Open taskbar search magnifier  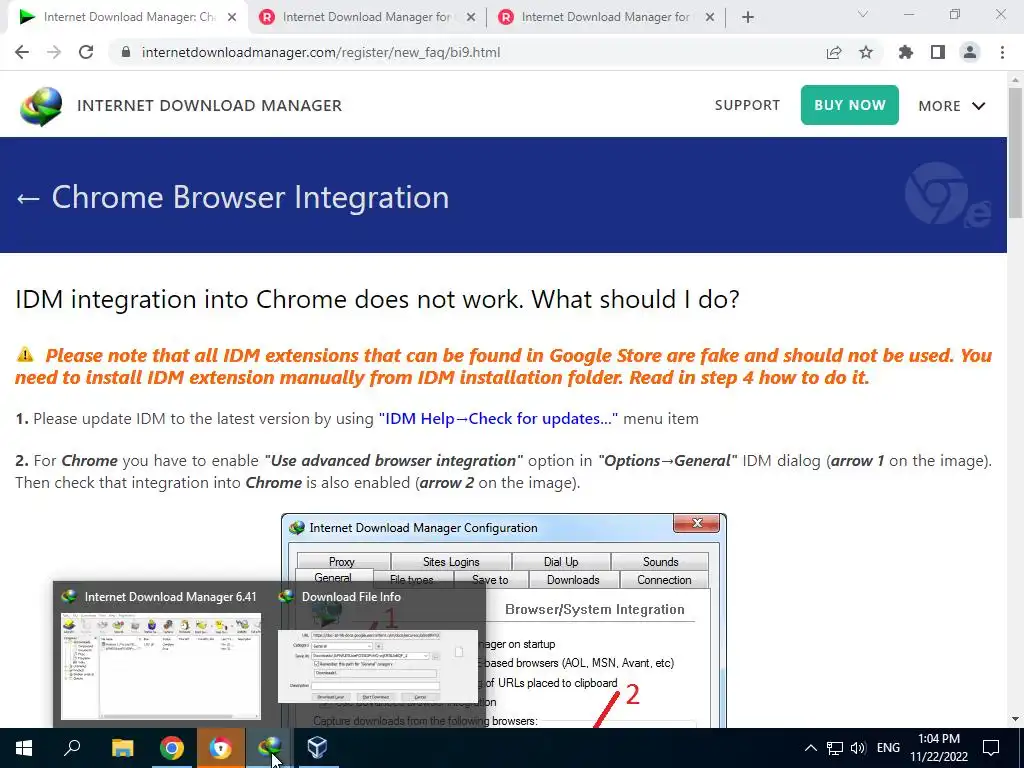click(x=72, y=748)
